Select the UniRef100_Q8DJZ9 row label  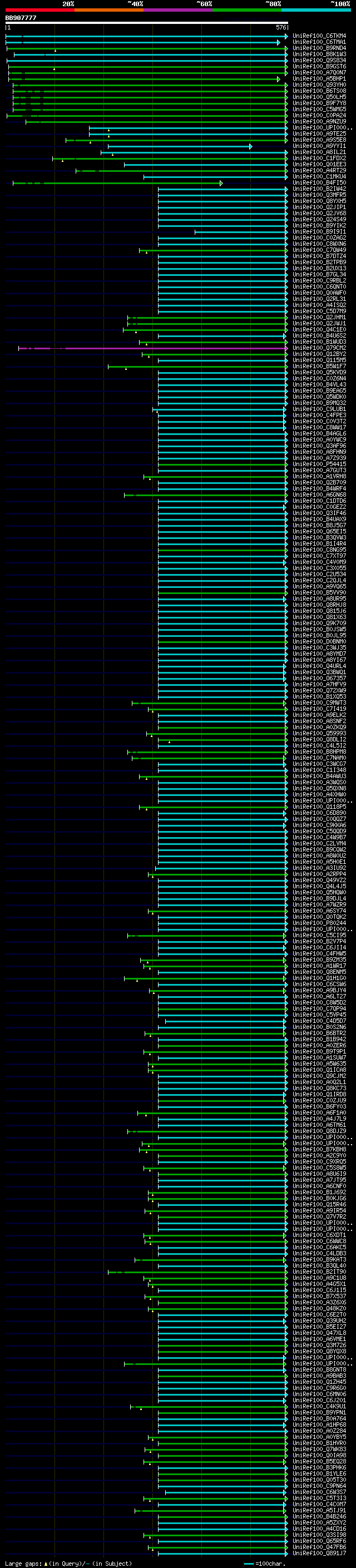pyautogui.click(x=319, y=1131)
